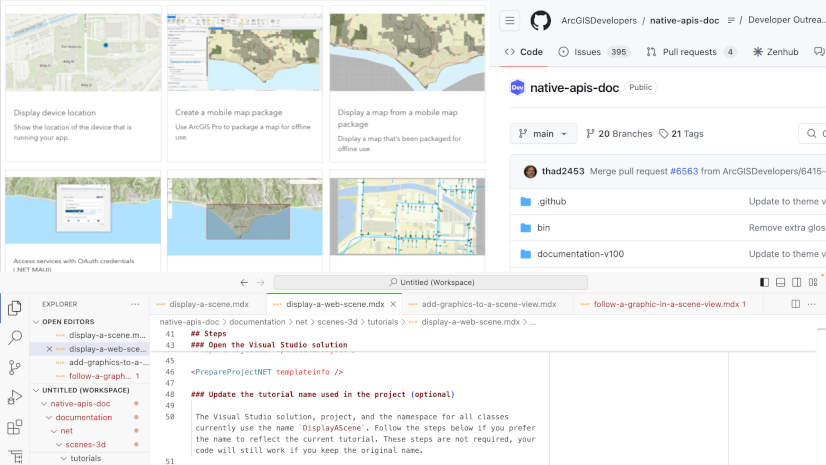Collapse the documentation folder in tree
Viewport: 826px width, 465px height.
coord(49,417)
